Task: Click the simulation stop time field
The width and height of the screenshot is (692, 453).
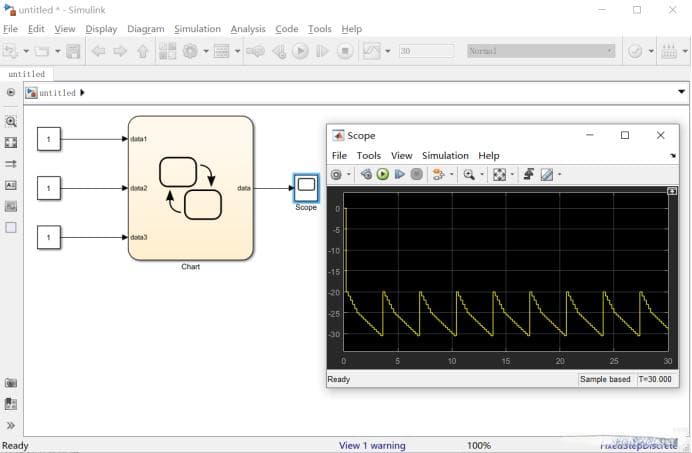Action: [426, 51]
